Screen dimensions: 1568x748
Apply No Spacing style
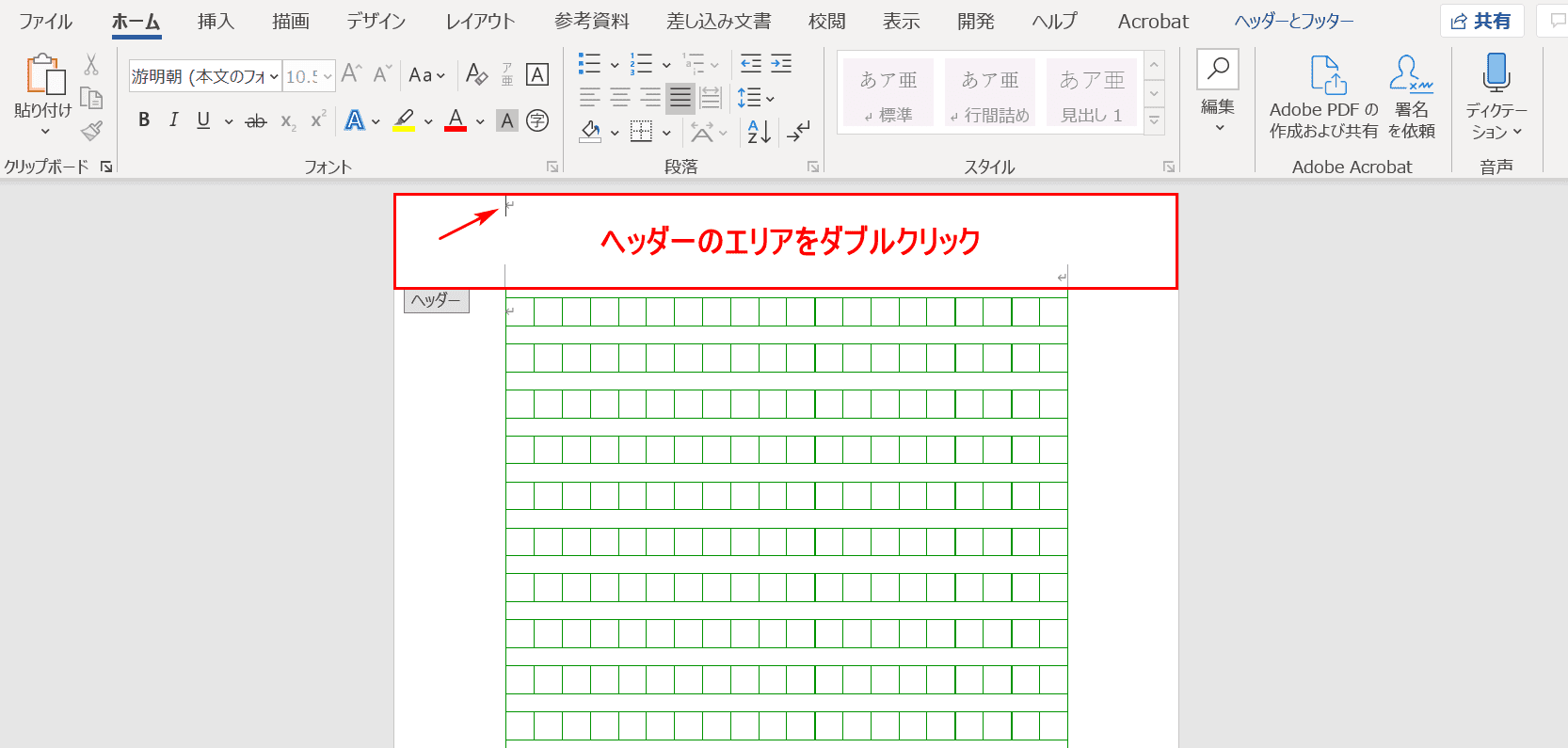(990, 92)
